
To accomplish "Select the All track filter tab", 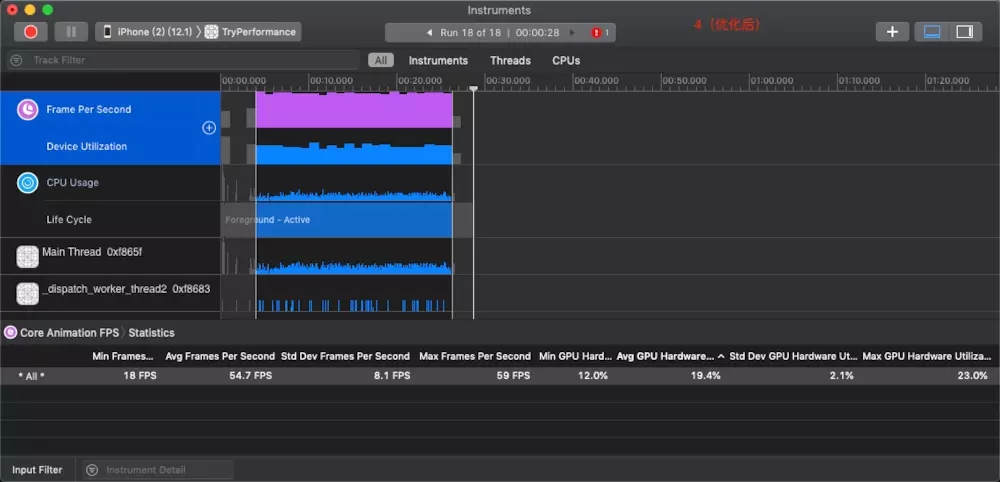I will click(381, 61).
